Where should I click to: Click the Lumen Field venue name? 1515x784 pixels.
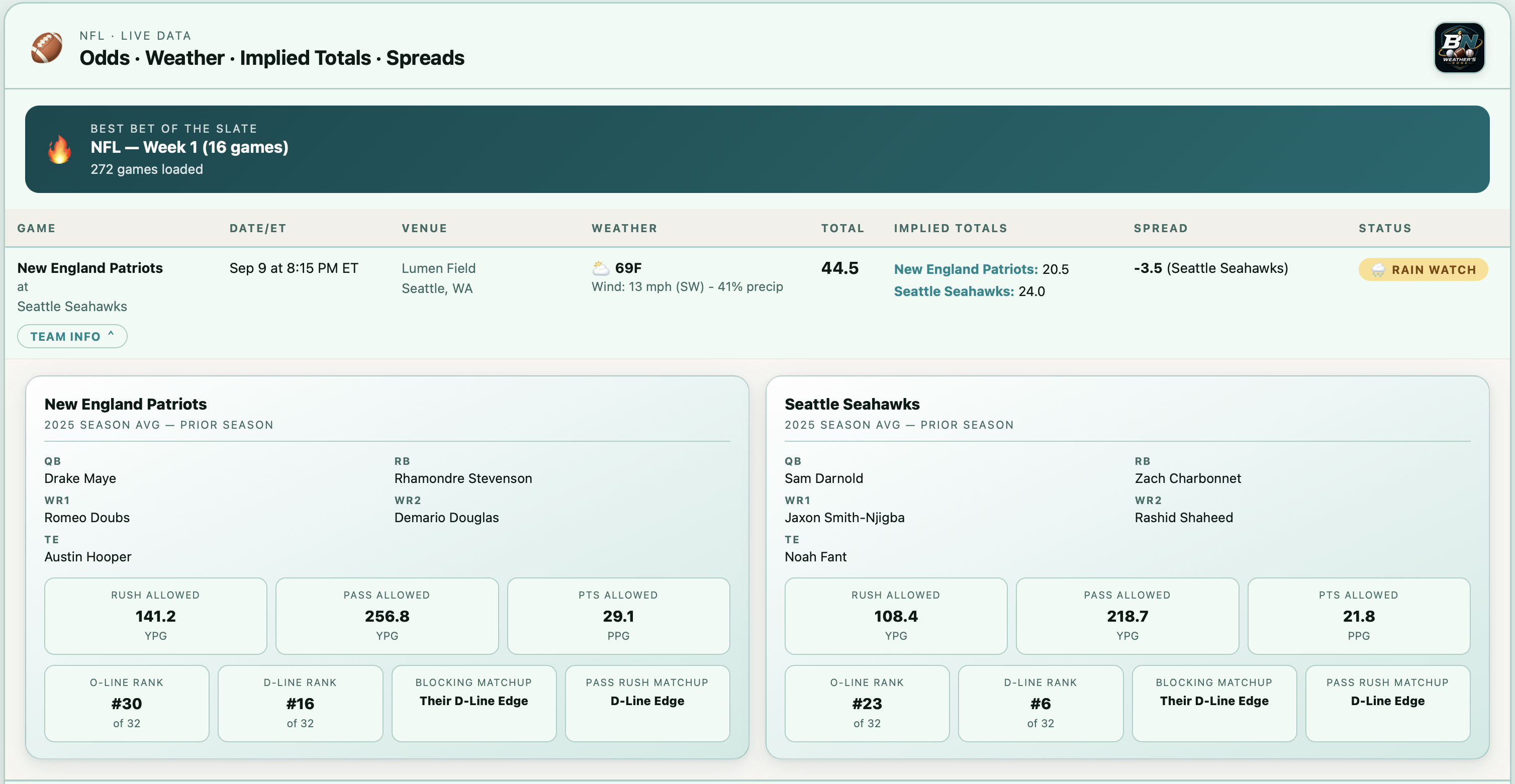click(x=438, y=268)
